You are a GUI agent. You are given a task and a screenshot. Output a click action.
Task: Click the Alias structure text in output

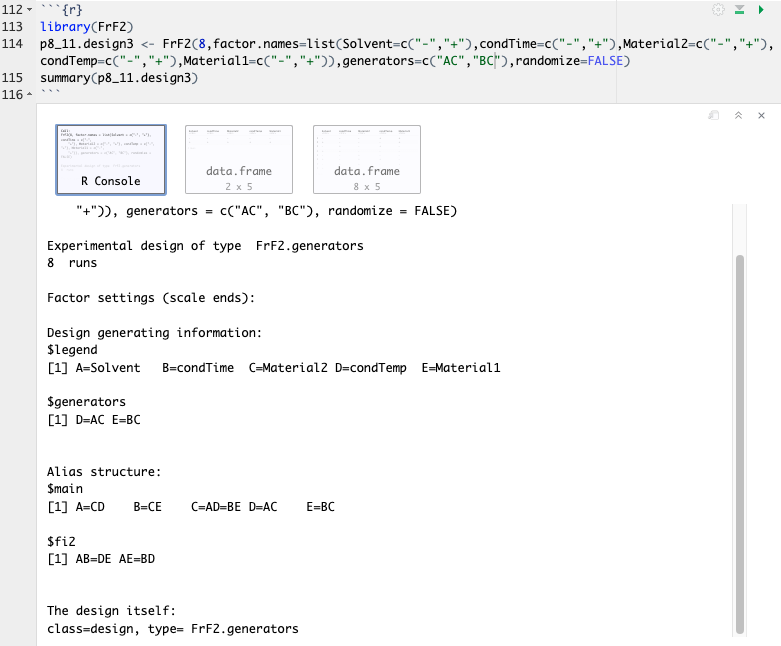(104, 472)
